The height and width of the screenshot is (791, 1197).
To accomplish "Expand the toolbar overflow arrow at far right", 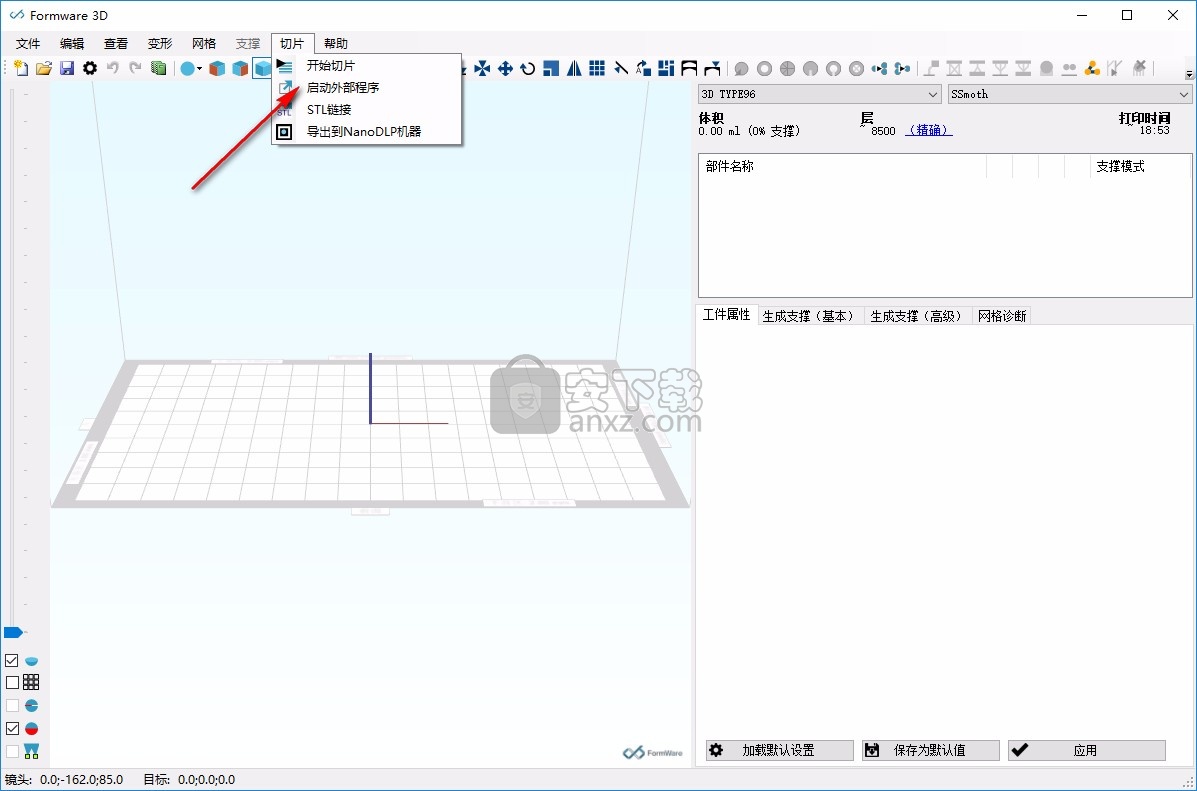I will (1189, 74).
